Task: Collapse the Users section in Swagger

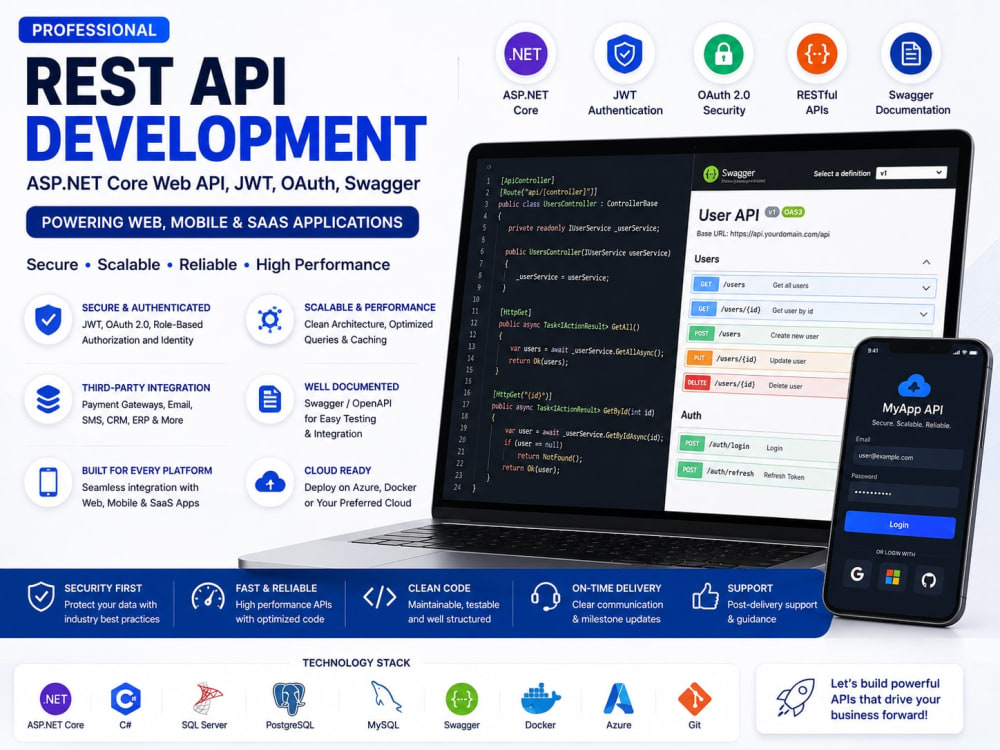Action: pos(926,262)
